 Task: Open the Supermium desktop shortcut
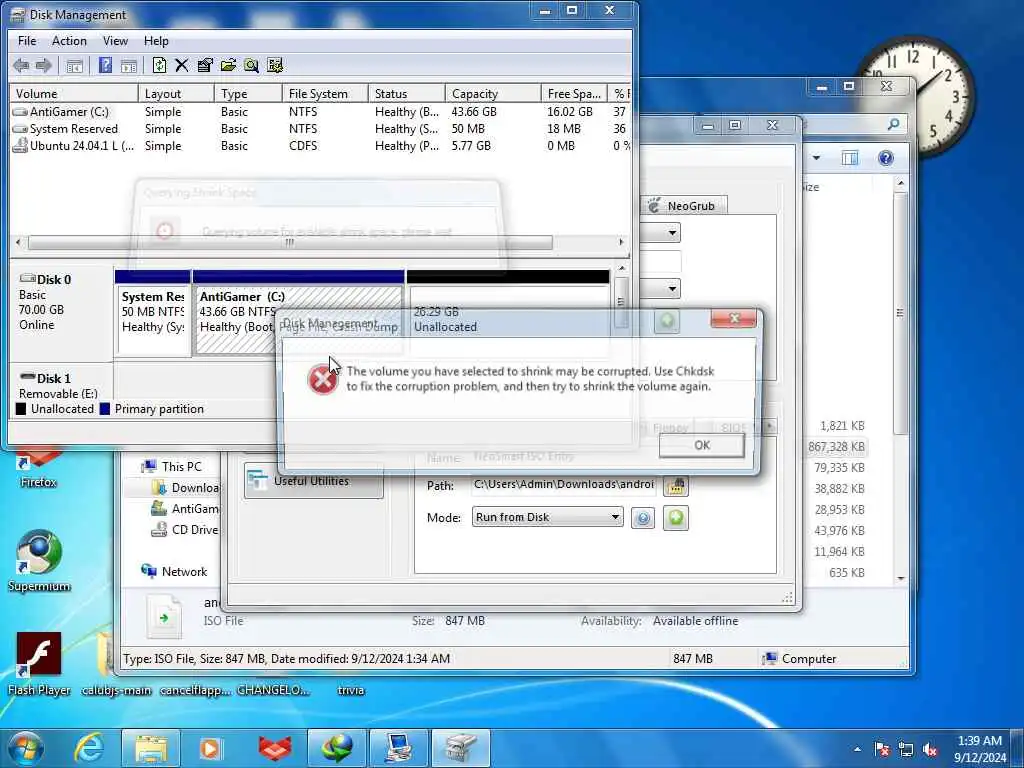click(39, 560)
